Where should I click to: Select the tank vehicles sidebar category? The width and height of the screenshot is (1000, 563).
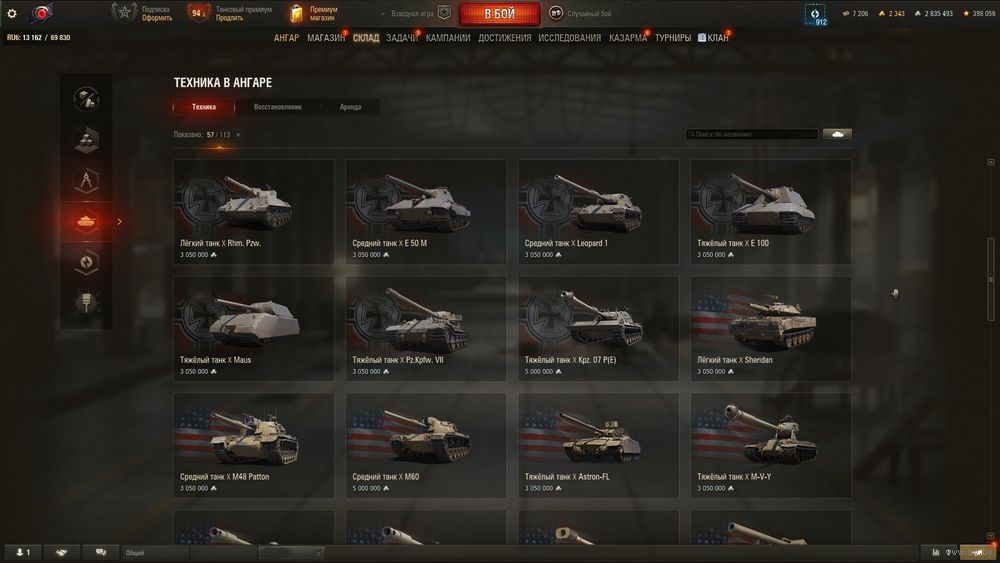86,221
